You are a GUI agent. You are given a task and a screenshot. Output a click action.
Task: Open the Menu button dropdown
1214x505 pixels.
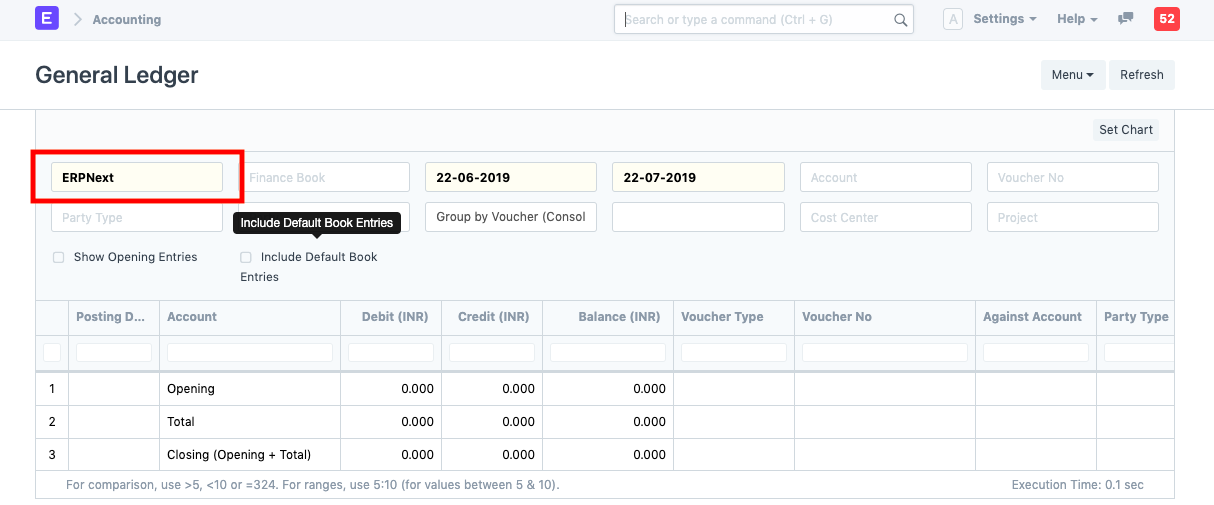pyautogui.click(x=1072, y=75)
